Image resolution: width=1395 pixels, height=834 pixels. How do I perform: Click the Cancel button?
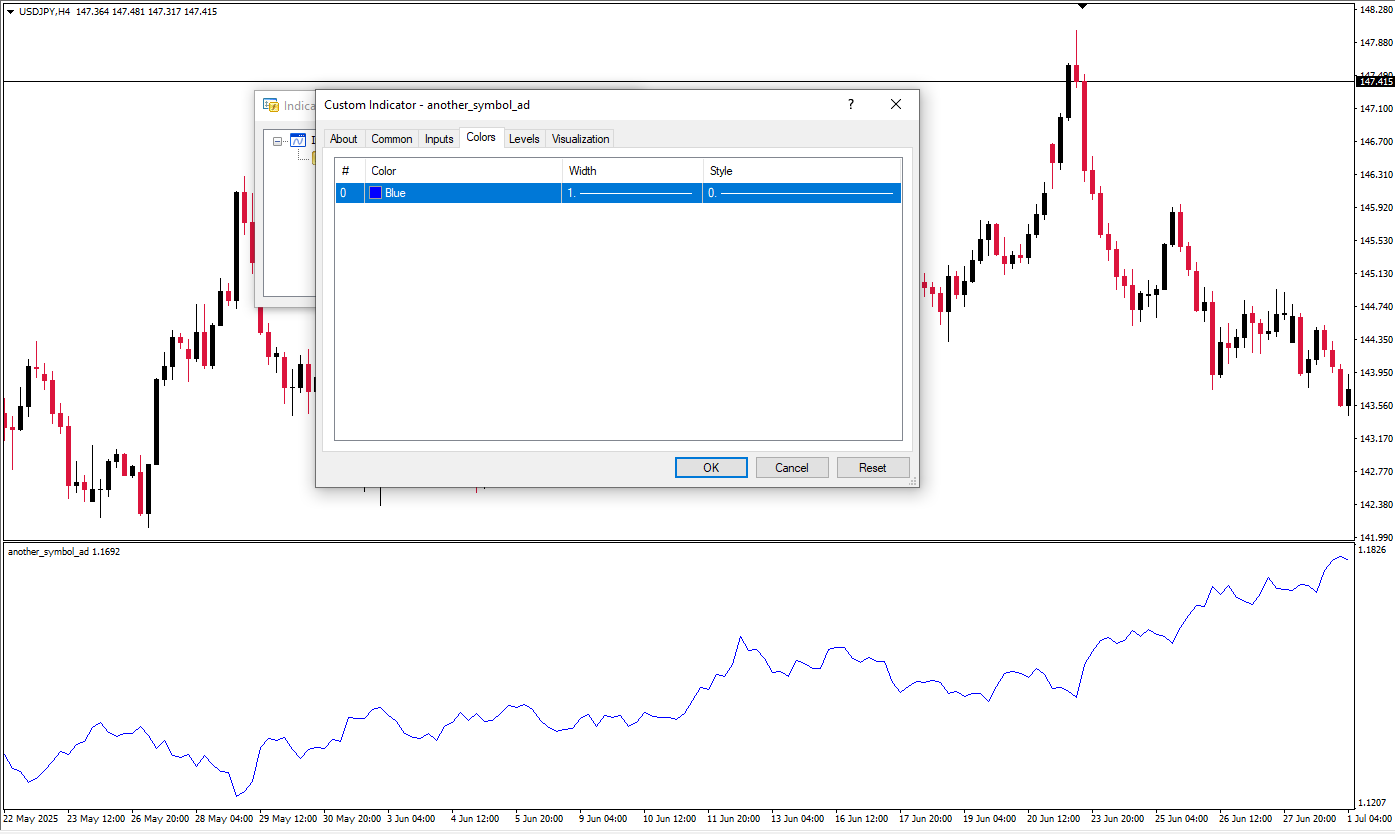[791, 468]
